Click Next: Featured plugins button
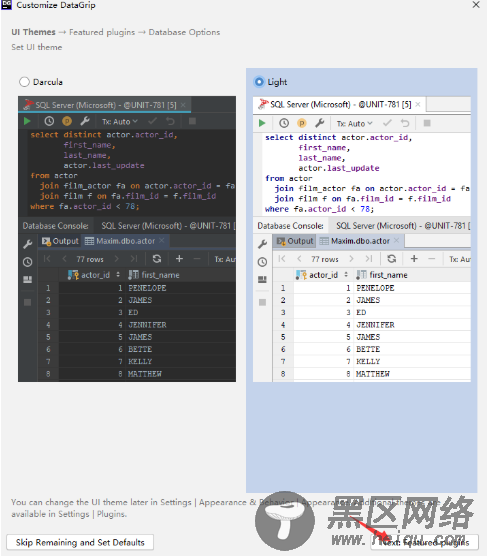Image resolution: width=487 pixels, height=556 pixels. pyautogui.click(x=425, y=543)
